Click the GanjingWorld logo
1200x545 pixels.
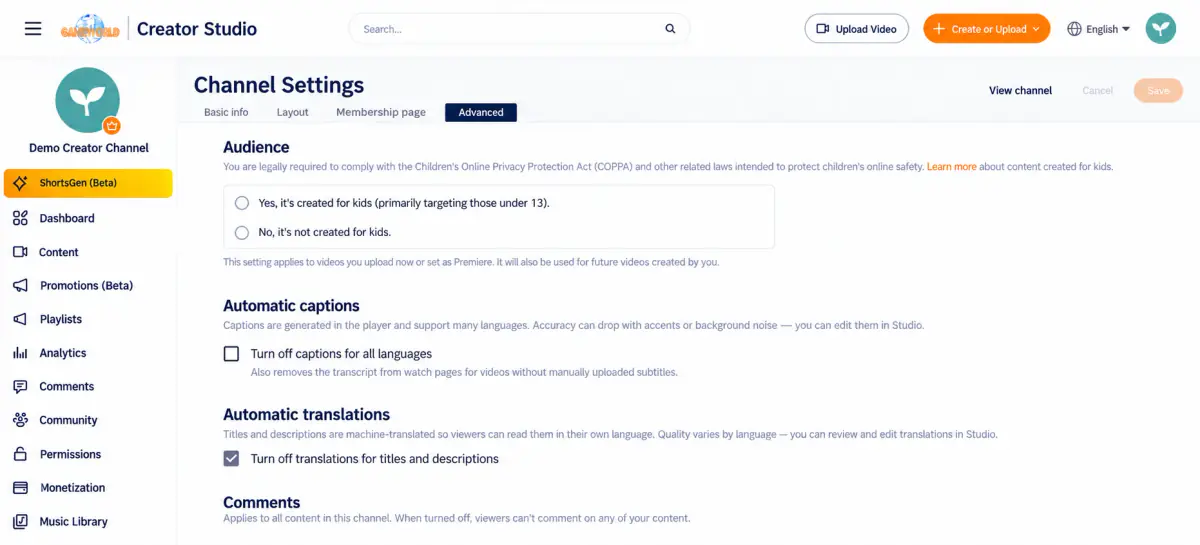pyautogui.click(x=90, y=29)
